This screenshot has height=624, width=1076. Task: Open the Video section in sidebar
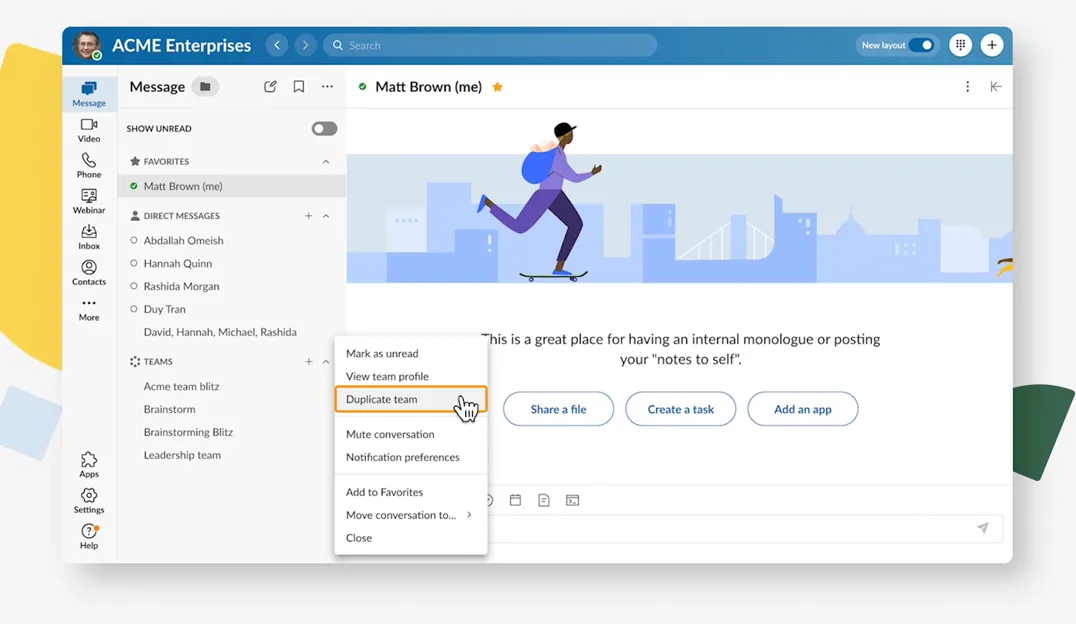(x=89, y=130)
